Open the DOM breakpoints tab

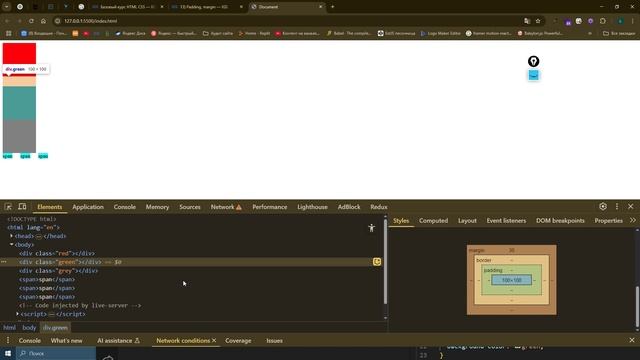[x=560, y=220]
